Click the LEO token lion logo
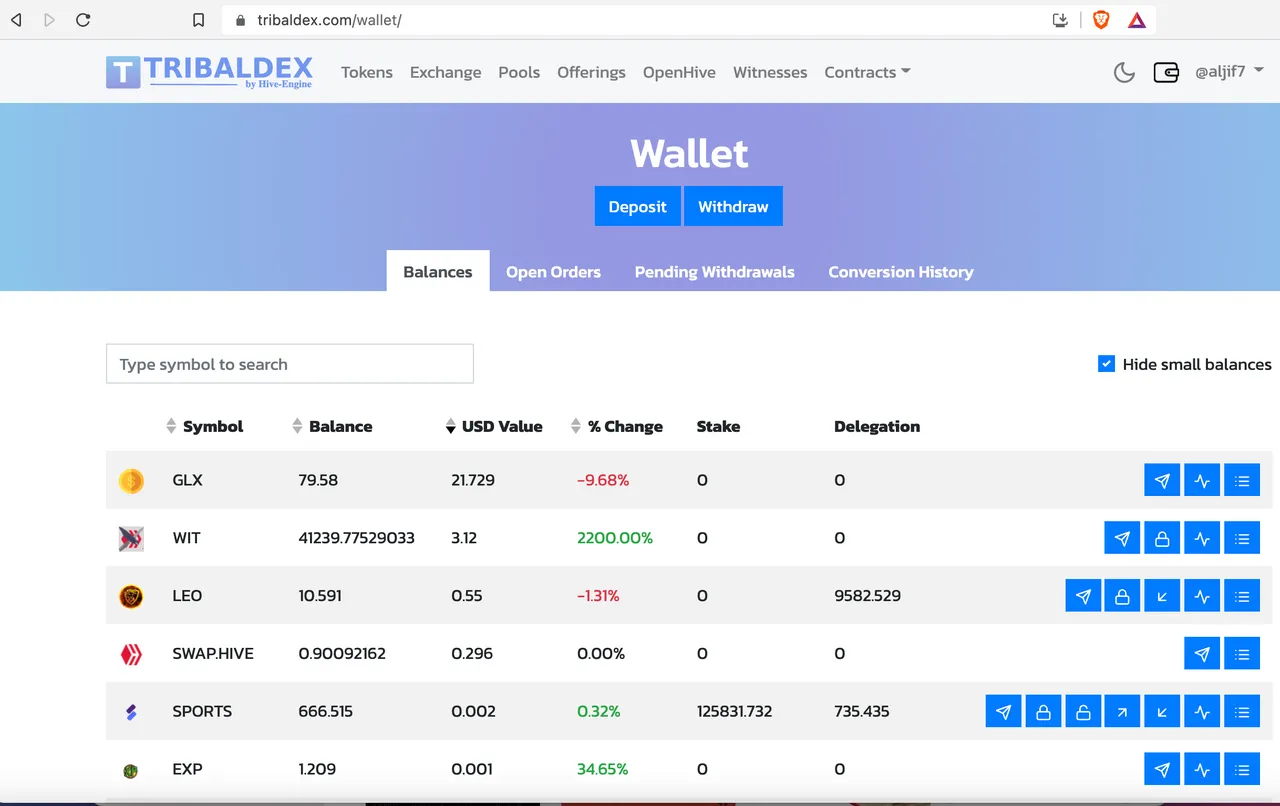This screenshot has height=806, width=1280. pyautogui.click(x=131, y=597)
